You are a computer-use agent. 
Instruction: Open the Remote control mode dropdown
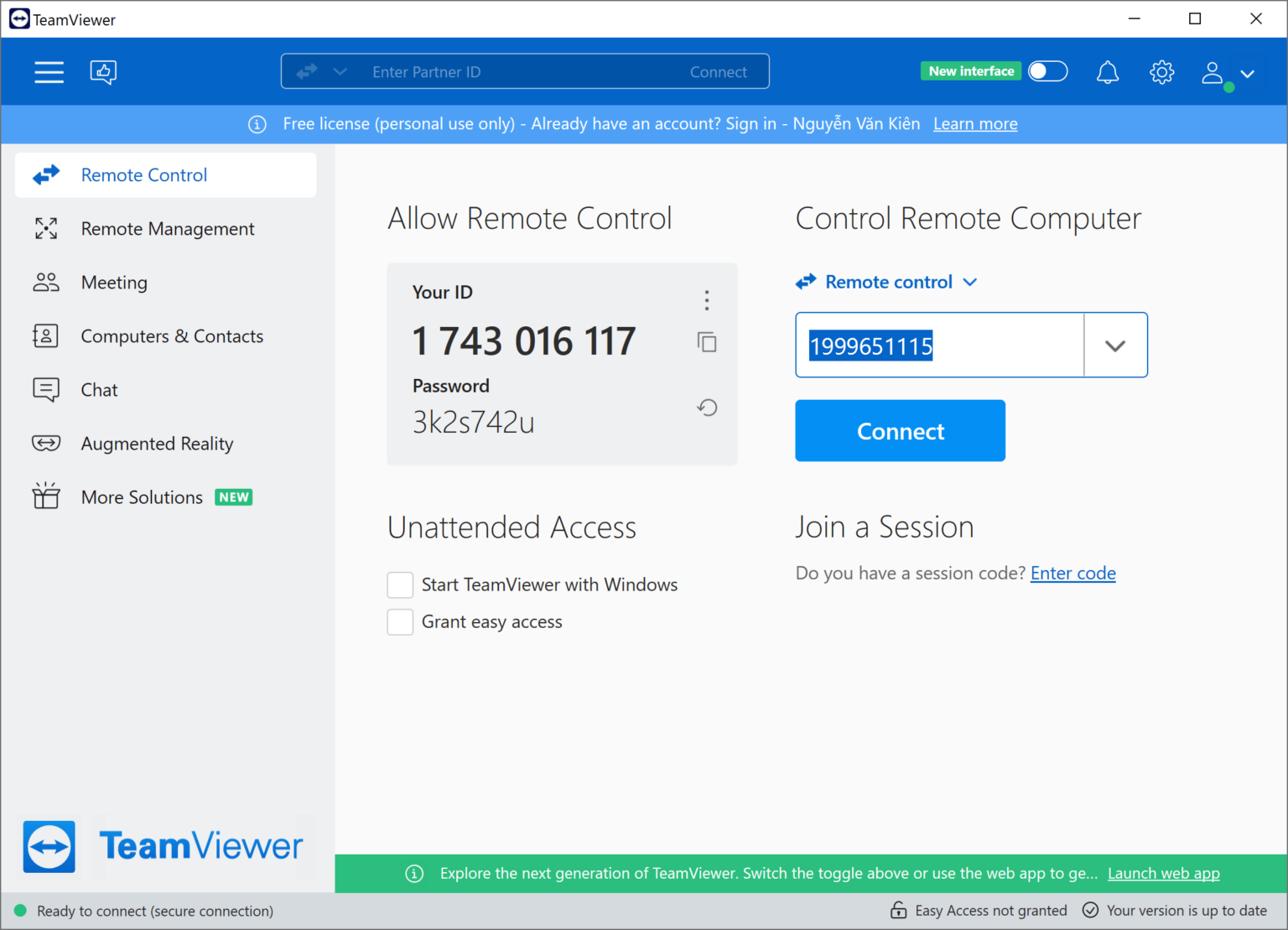click(x=970, y=282)
